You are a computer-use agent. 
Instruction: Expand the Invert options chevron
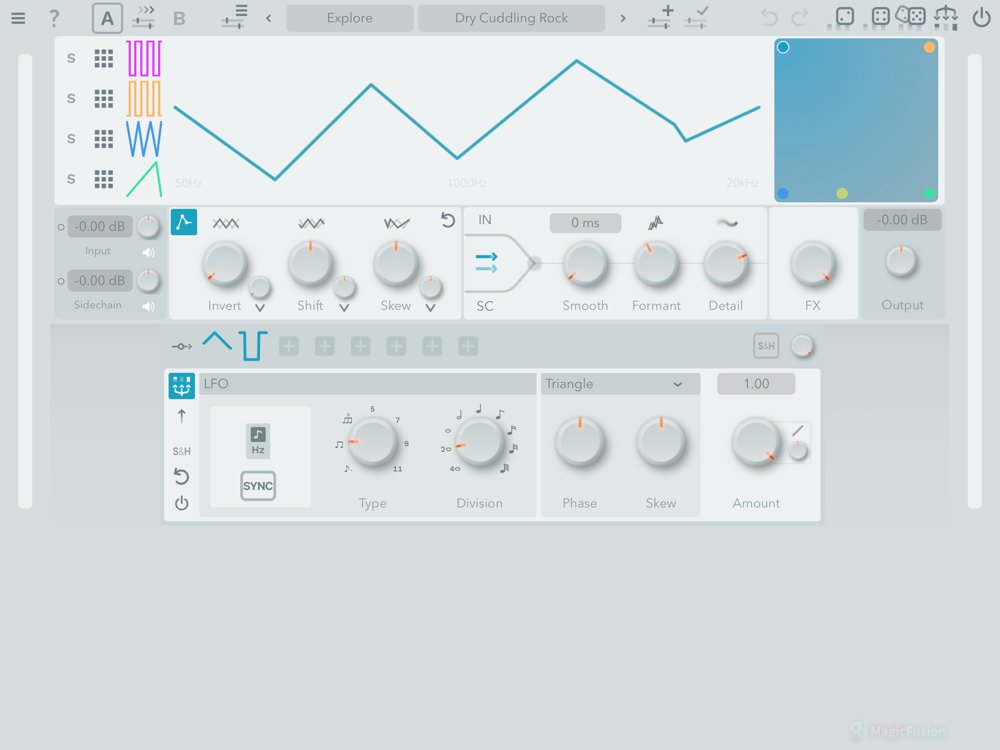[260, 308]
